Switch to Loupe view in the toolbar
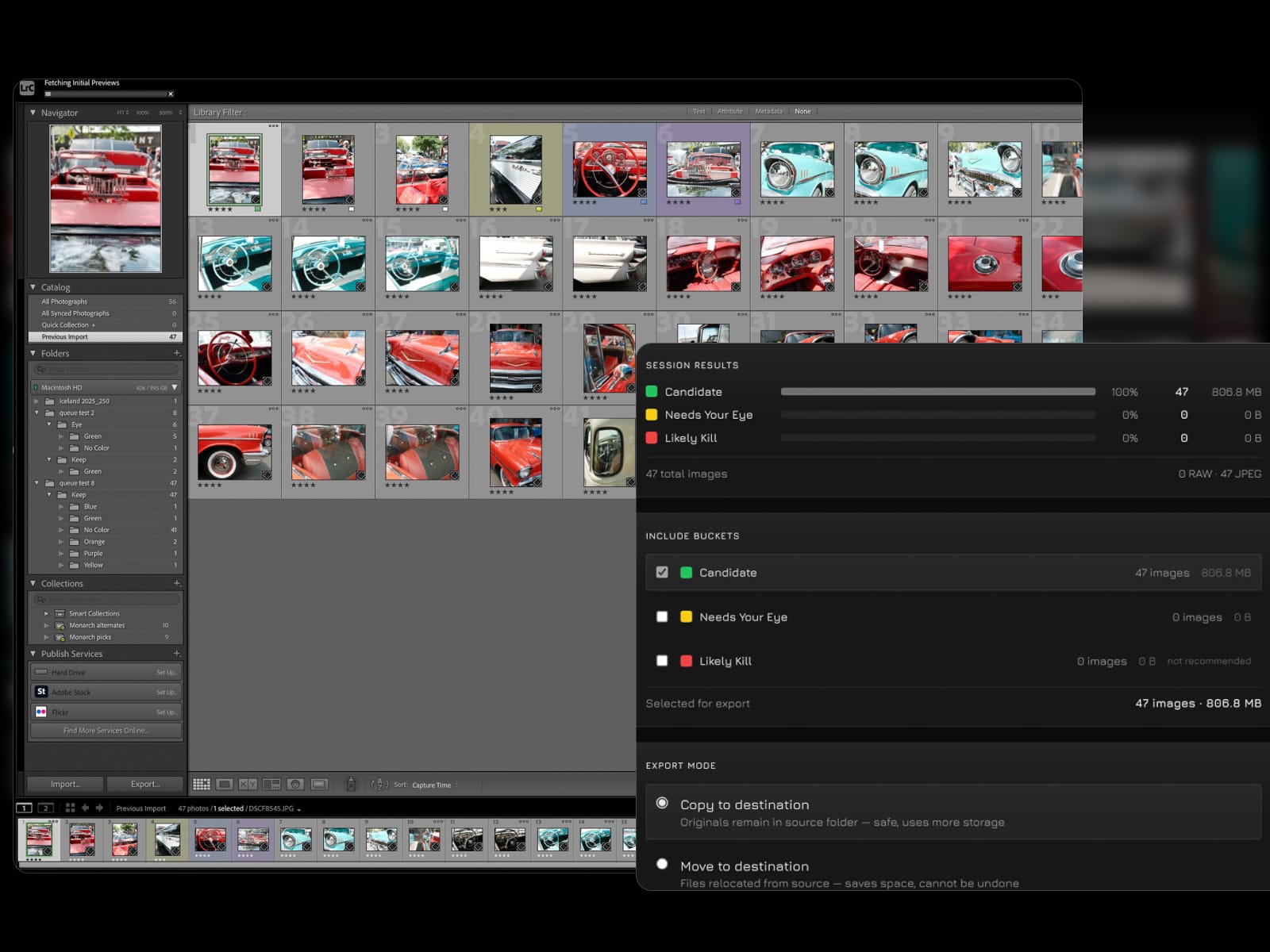The image size is (1270, 952). pyautogui.click(x=225, y=784)
